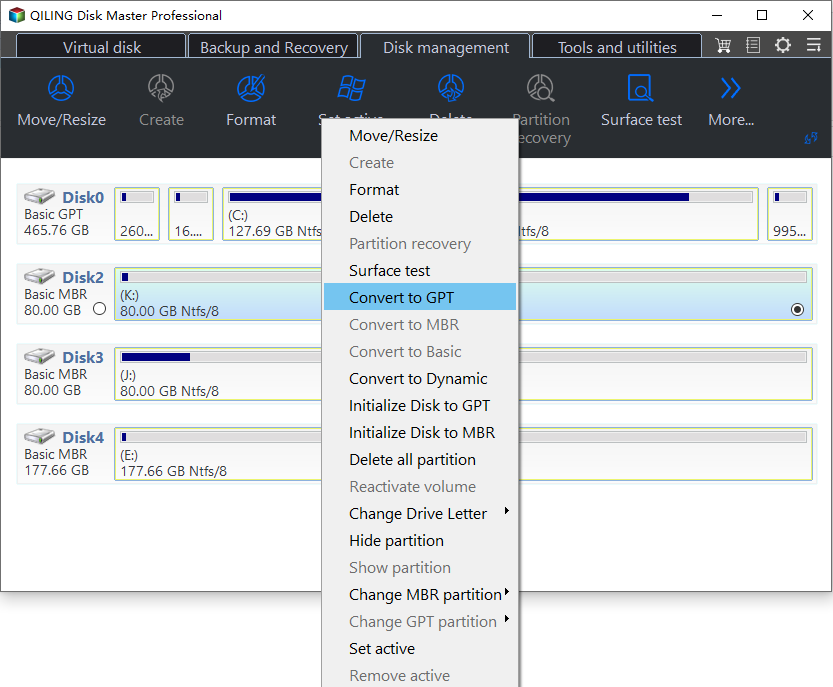Click the Set active Windows-logo toolbar icon

pos(351,88)
